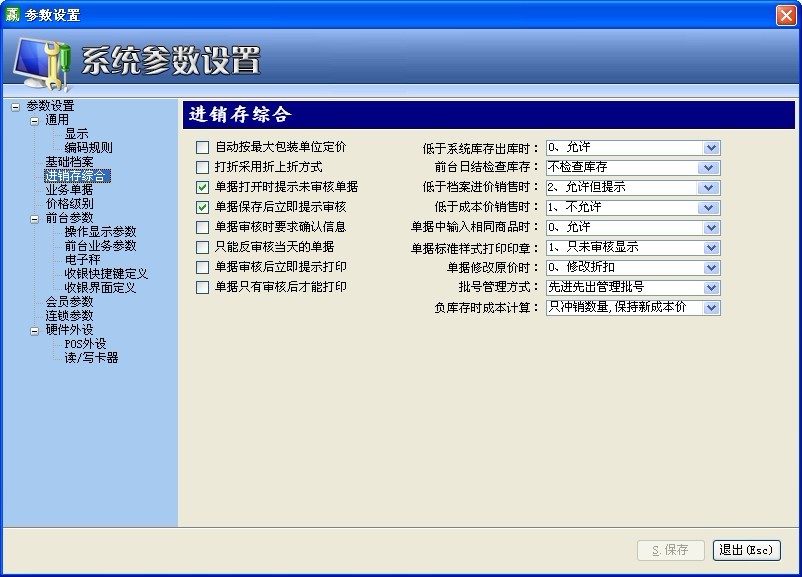Open 负库存时成本计算 dropdown
This screenshot has width=802, height=577.
point(711,307)
